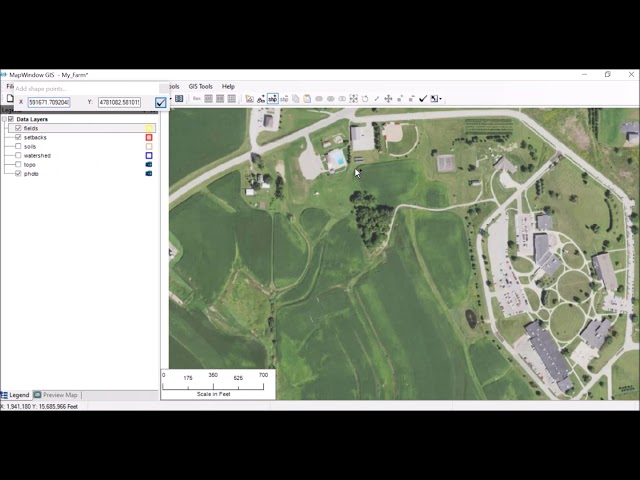Open the Help menu
Viewport: 640px width, 480px height.
[x=228, y=87]
